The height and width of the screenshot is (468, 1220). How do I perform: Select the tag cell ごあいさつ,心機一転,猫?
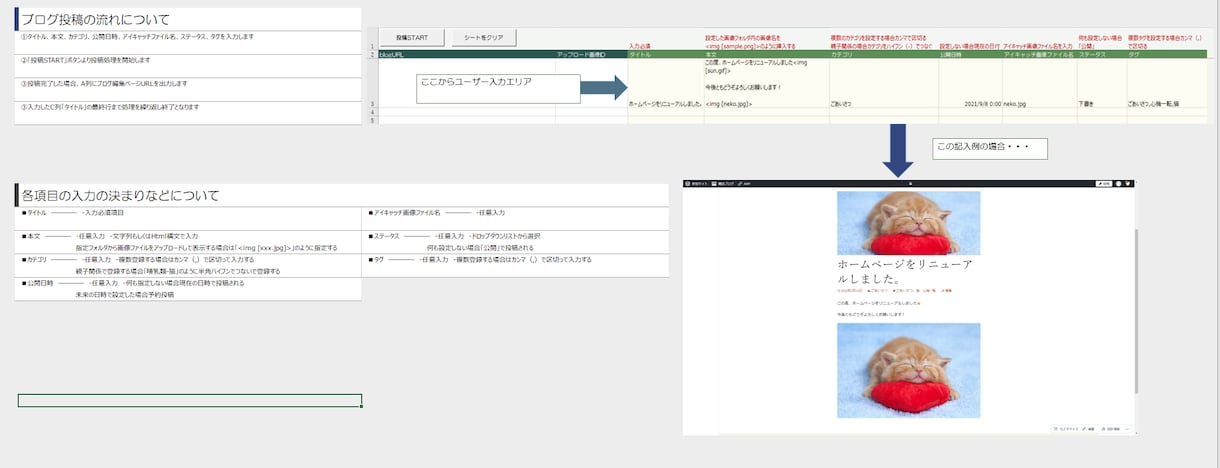(1166, 83)
